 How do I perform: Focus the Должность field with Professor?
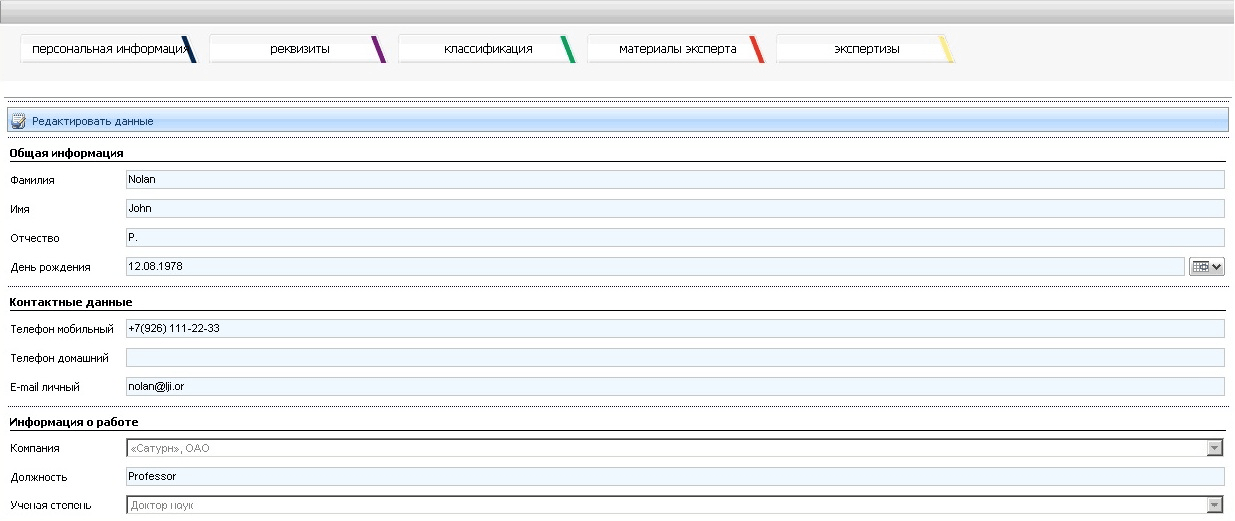coord(675,477)
